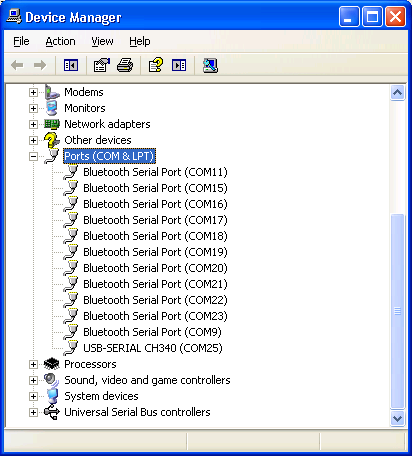Expand Sound, video and game controllers

33,380
